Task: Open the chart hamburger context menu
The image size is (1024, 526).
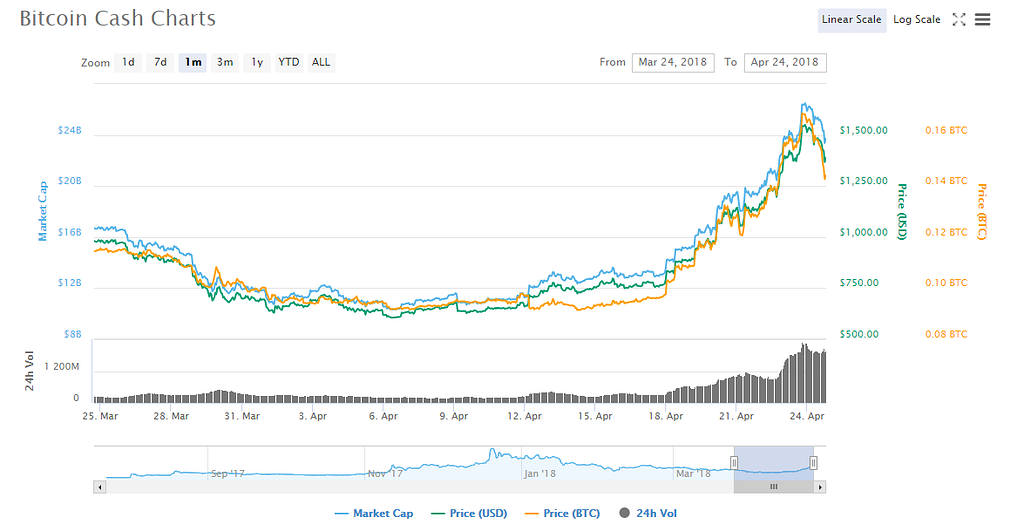Action: tap(982, 20)
